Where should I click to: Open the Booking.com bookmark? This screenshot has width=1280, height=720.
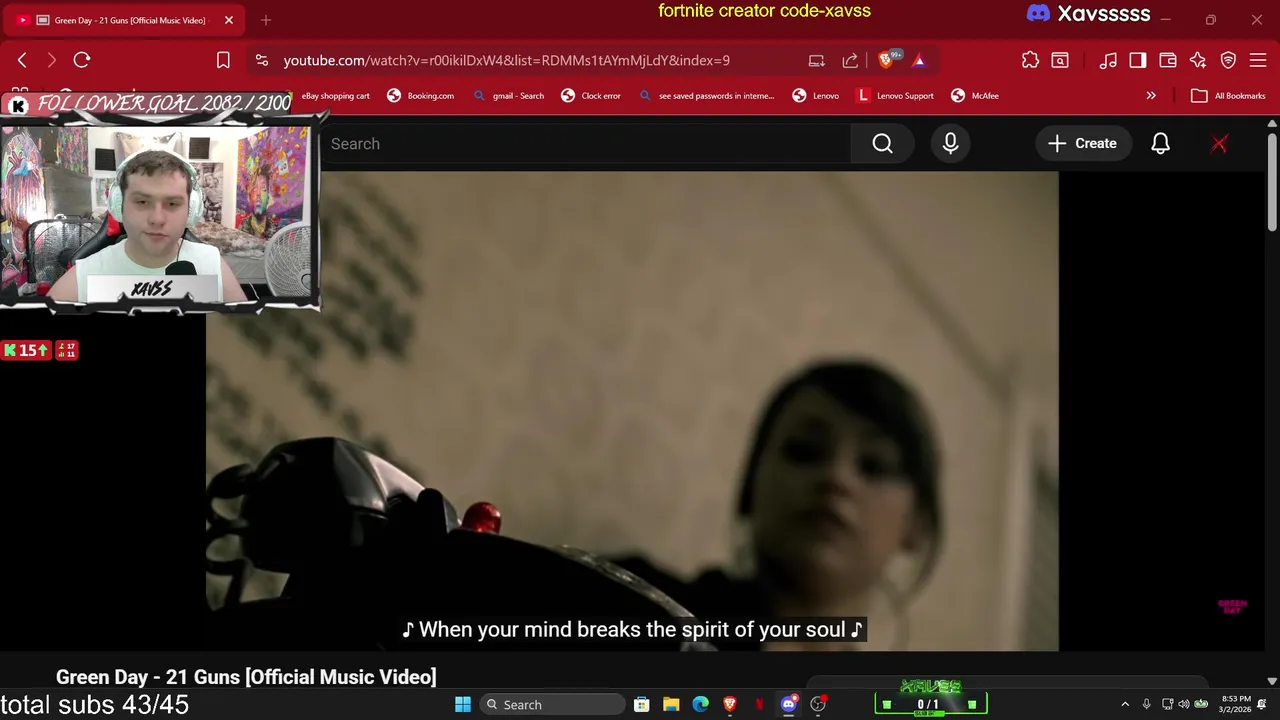pyautogui.click(x=421, y=96)
